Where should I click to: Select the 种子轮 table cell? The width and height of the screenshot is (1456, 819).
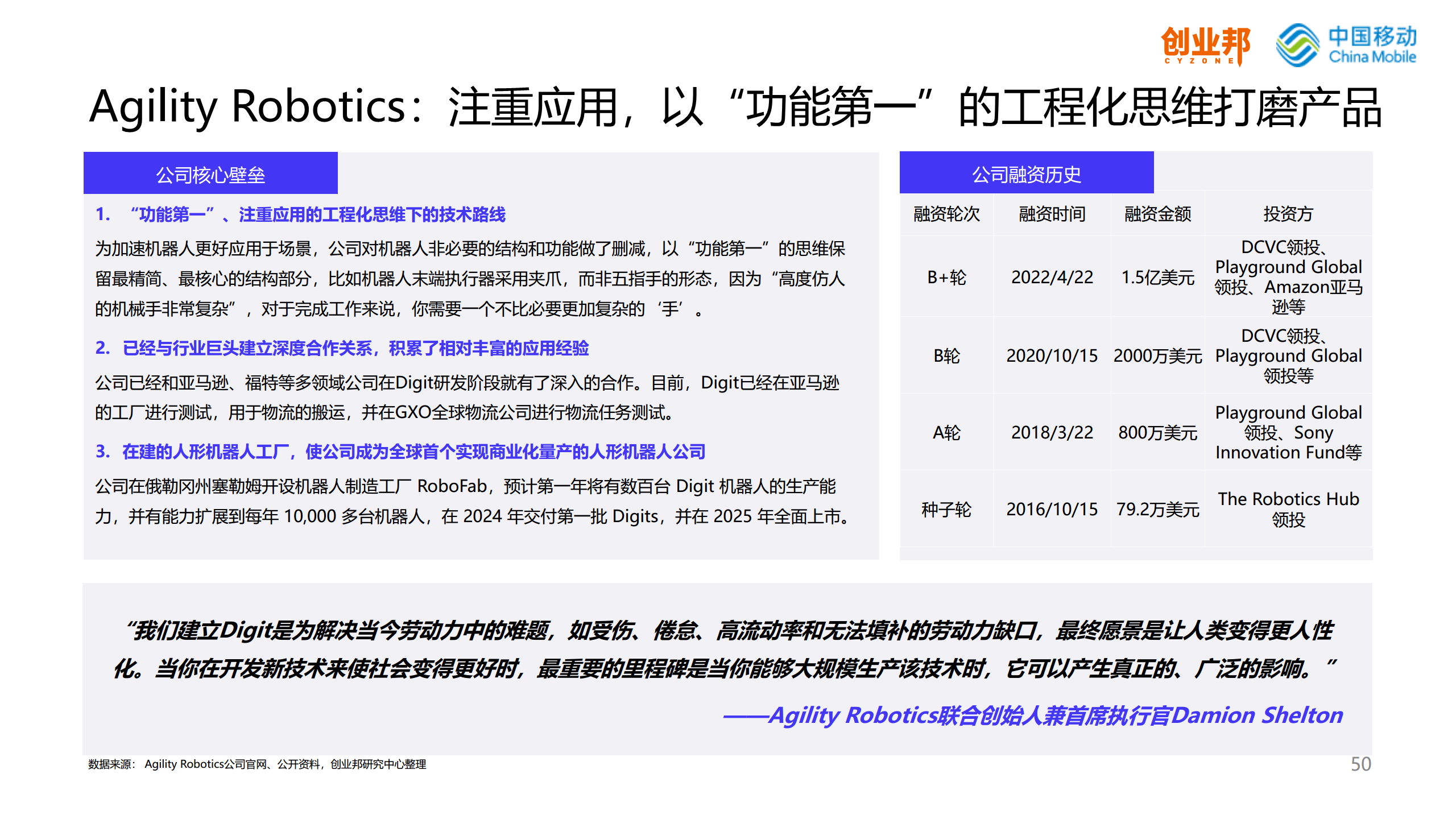(947, 509)
